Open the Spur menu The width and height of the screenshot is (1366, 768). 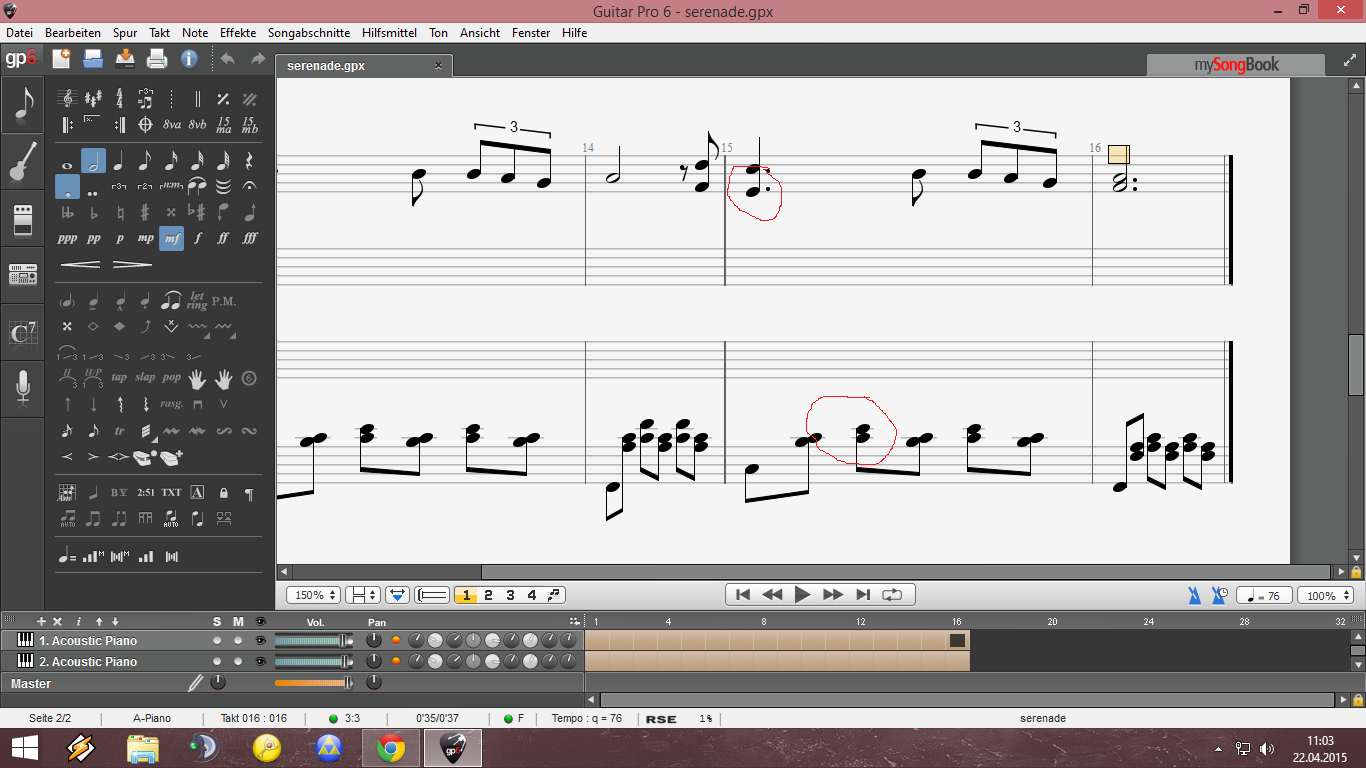tap(125, 33)
